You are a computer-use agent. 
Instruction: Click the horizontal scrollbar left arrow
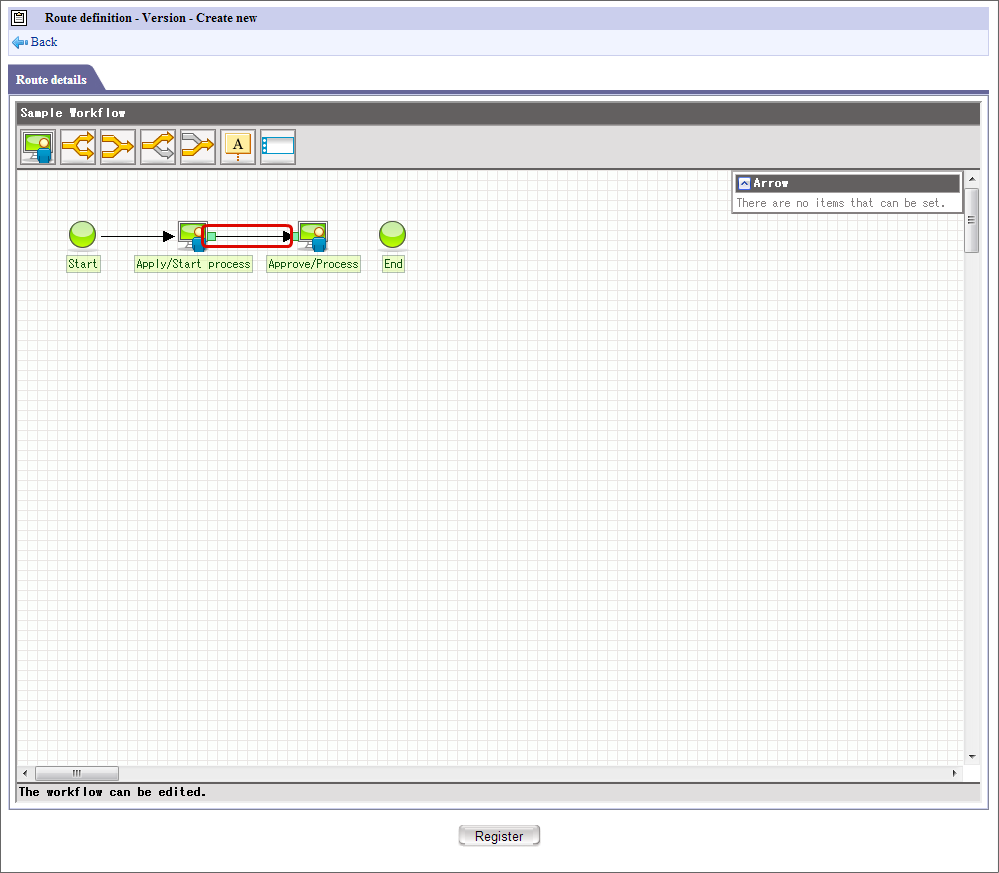coord(25,773)
